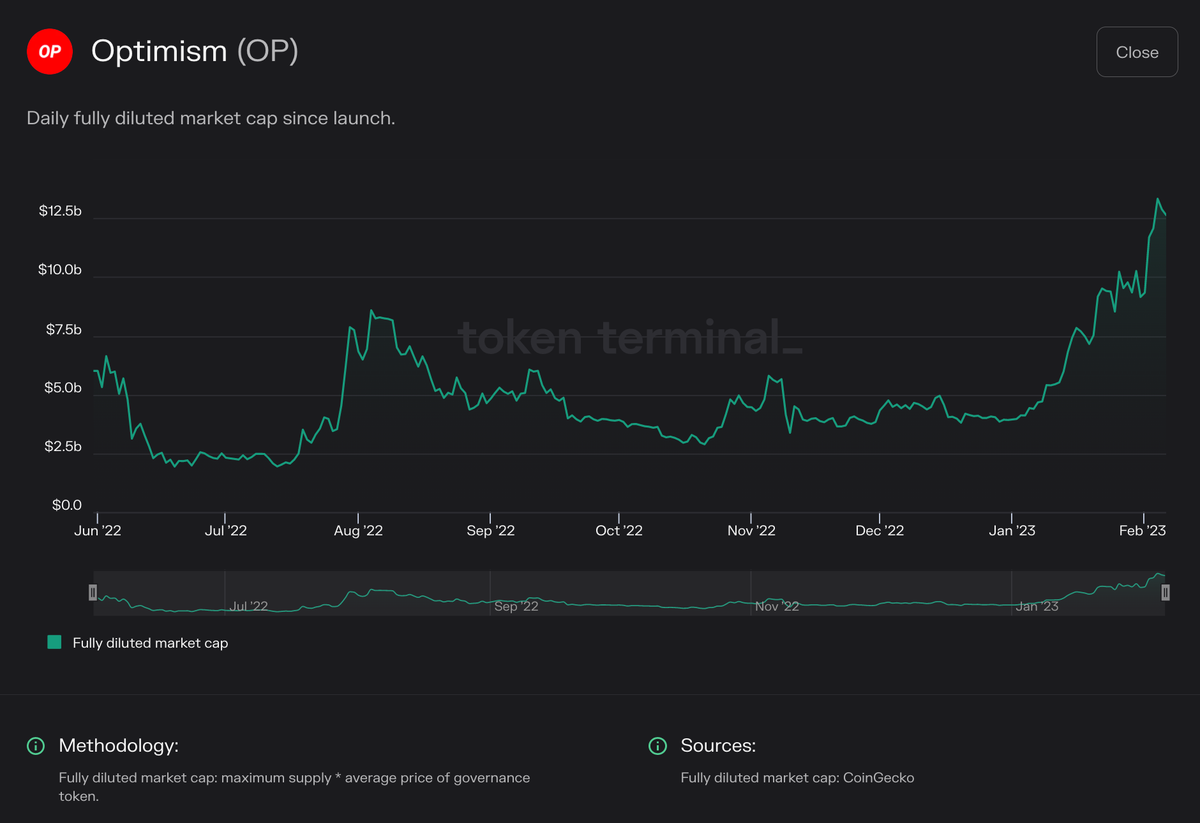Click the Methodology info icon
Viewport: 1200px width, 823px height.
click(35, 746)
